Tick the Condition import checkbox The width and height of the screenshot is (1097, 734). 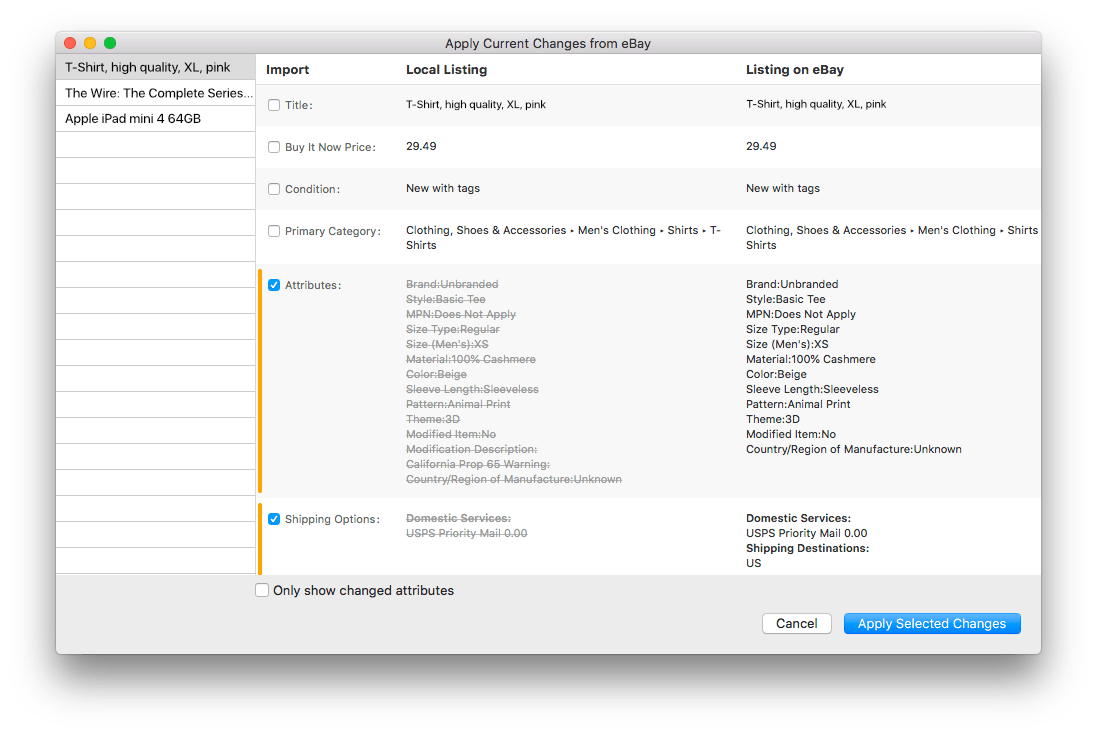pyautogui.click(x=274, y=189)
